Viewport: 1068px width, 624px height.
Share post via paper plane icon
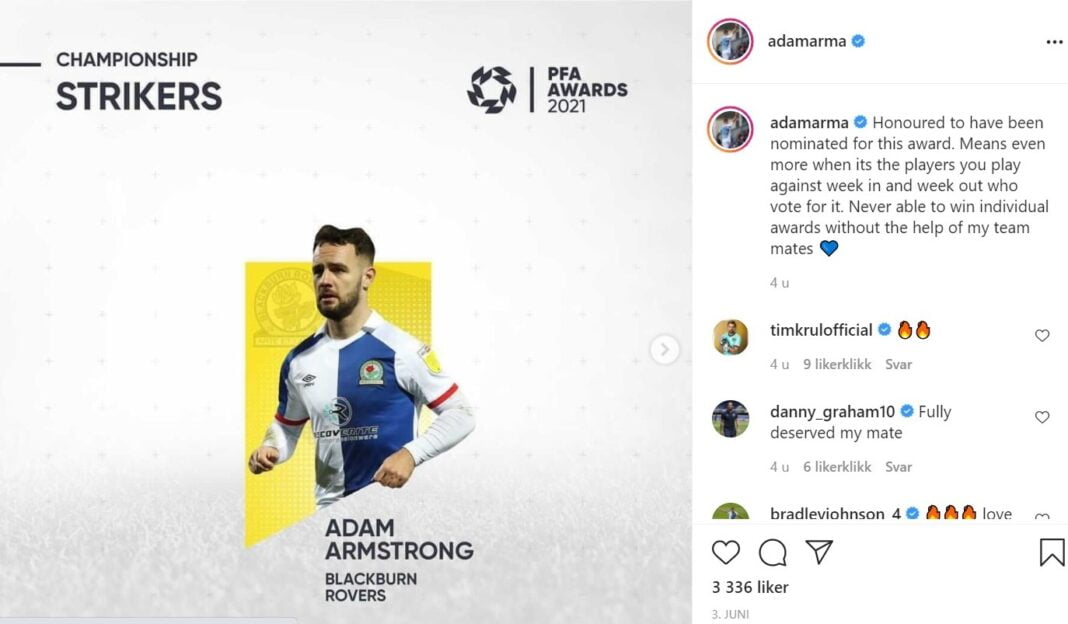[x=819, y=552]
